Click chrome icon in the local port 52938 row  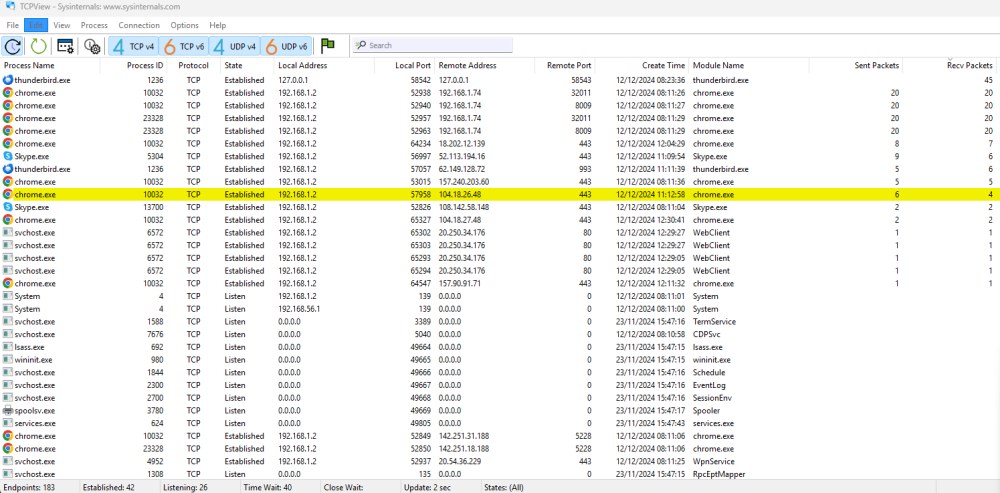point(8,93)
